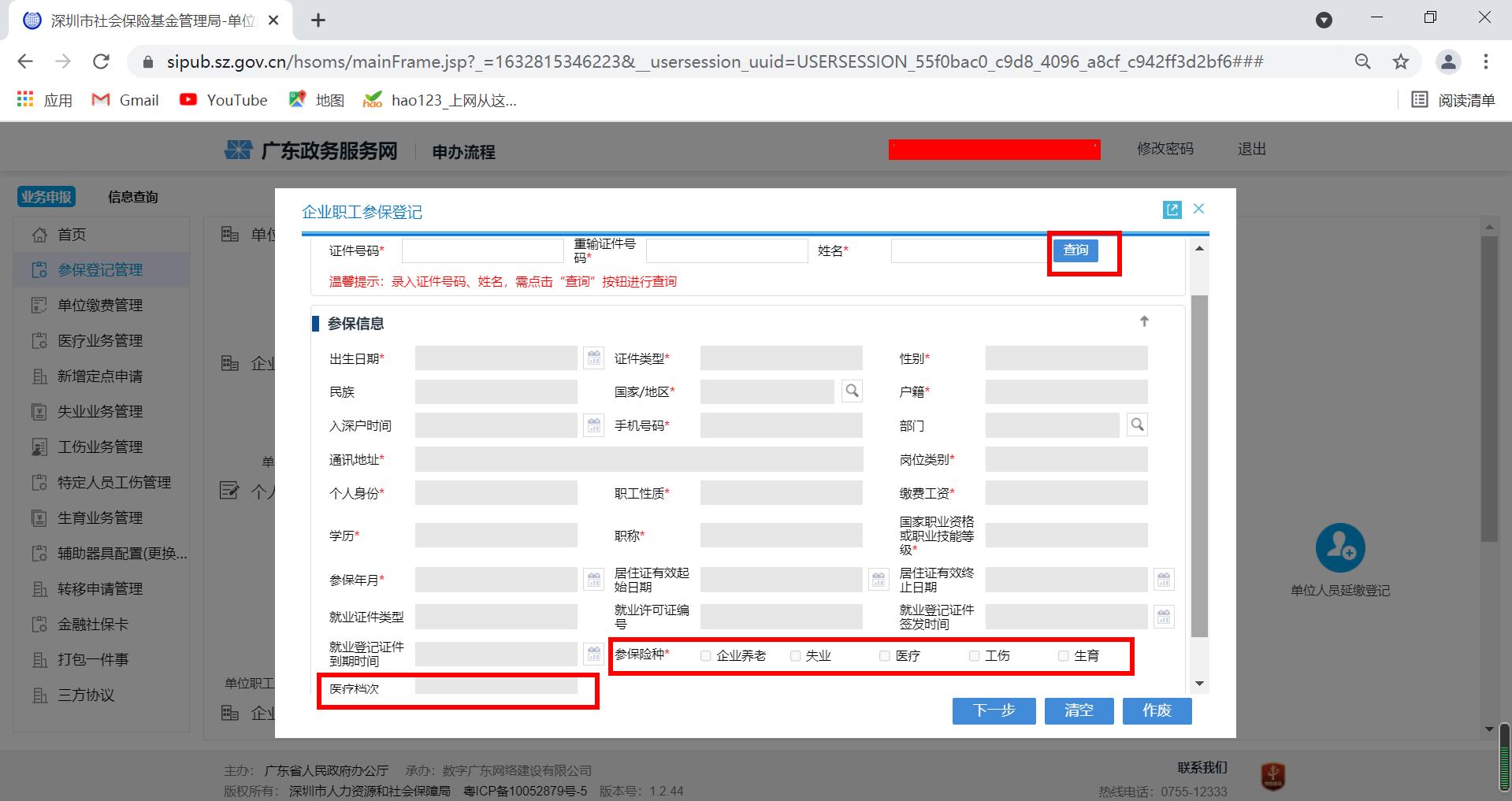1512x801 pixels.
Task: Open the search magnifier next to 国家/地区
Action: click(x=851, y=390)
